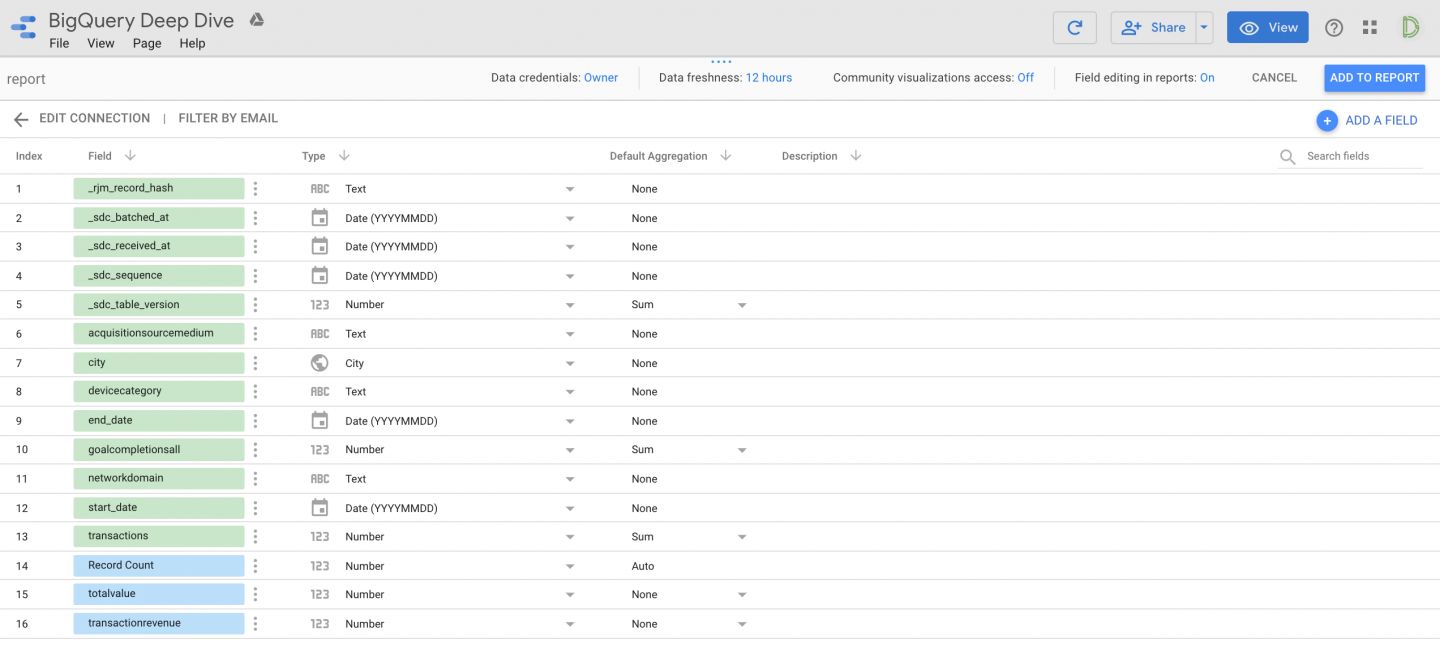Open the options menu beside _rjm_record_hash field
Screen dimensions: 1440x665
[x=256, y=188]
